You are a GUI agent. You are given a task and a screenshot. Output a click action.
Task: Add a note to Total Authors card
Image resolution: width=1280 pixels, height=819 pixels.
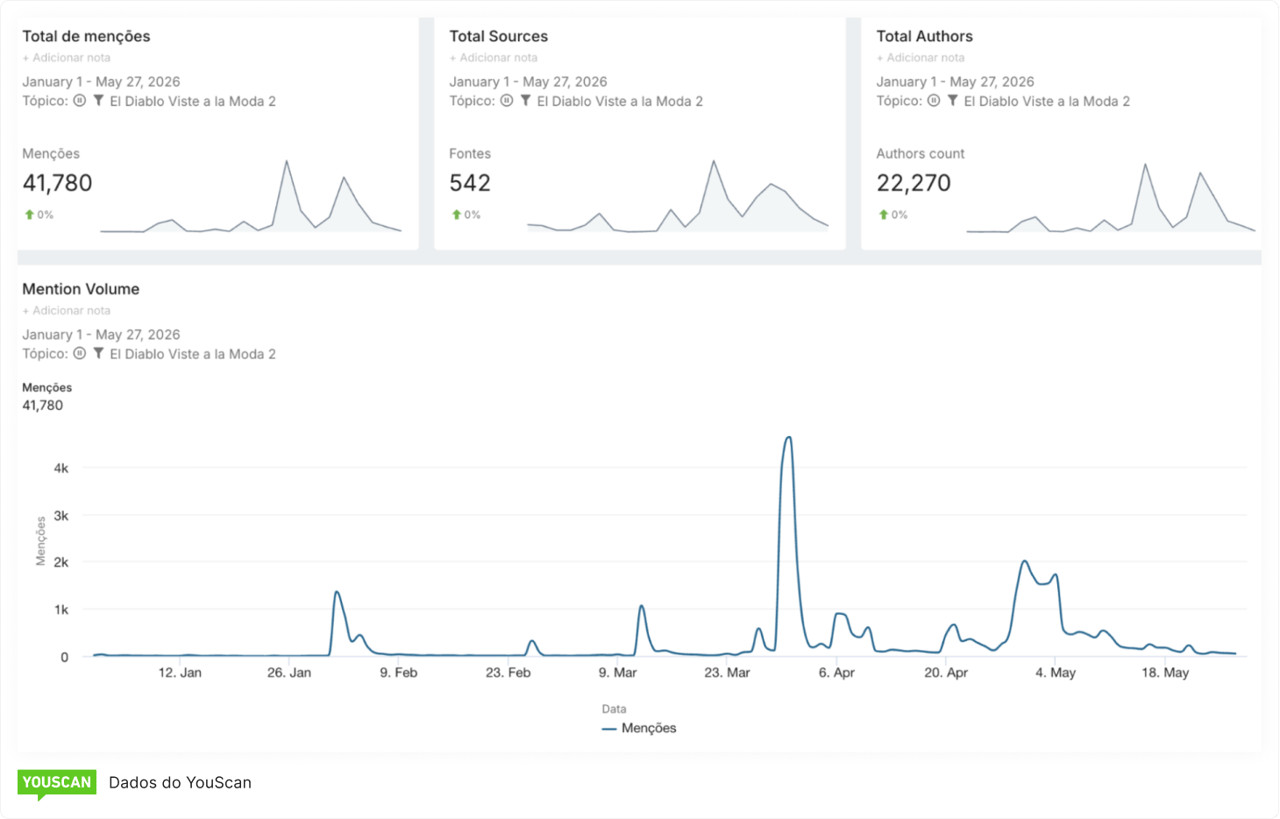(921, 58)
